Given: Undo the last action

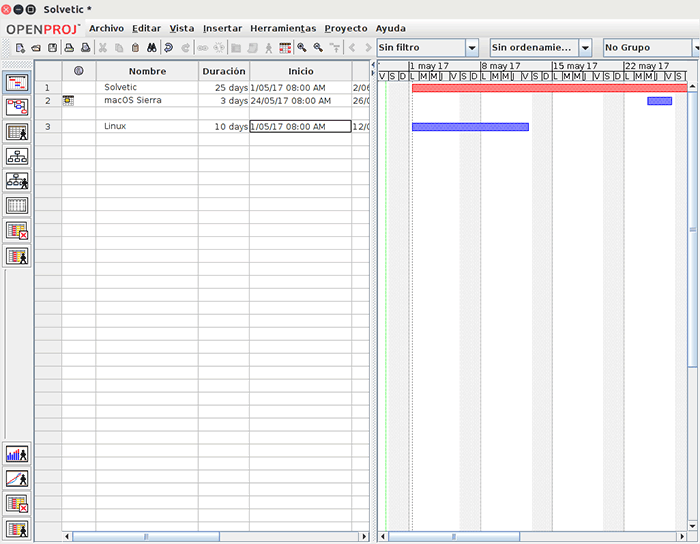Looking at the screenshot, I should (169, 47).
